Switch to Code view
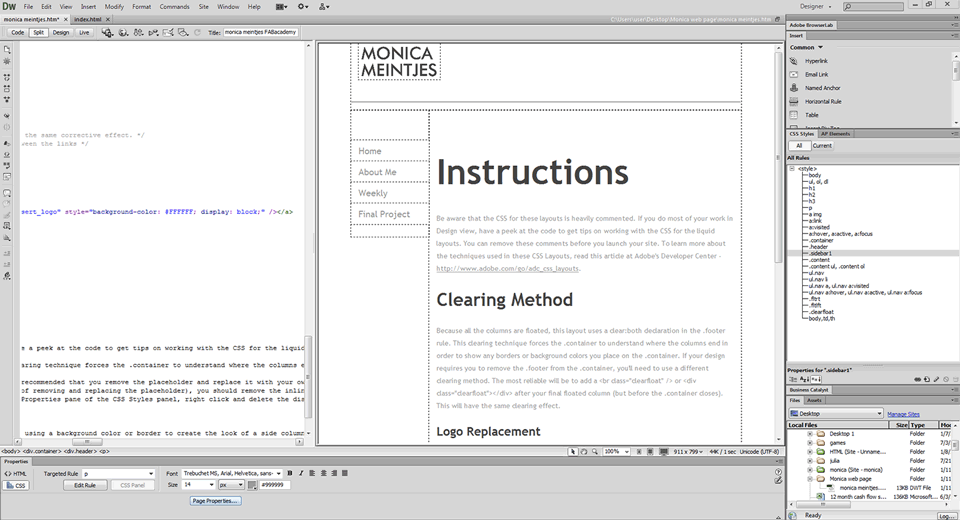This screenshot has height=520, width=960. coord(17,32)
